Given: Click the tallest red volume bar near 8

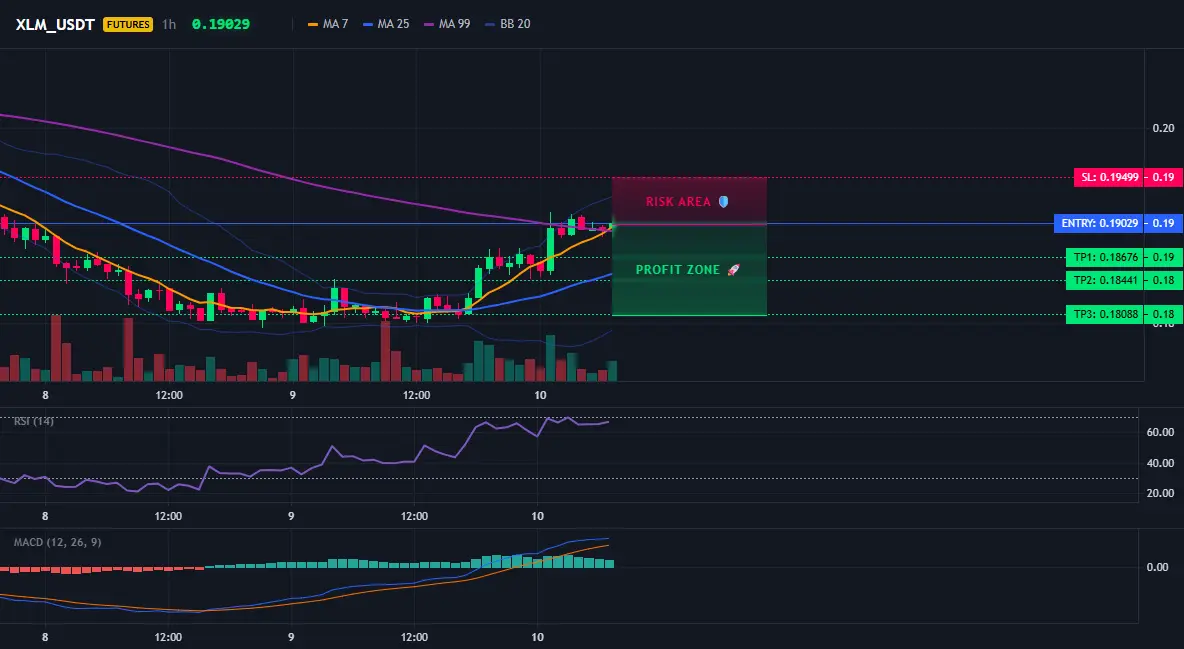Looking at the screenshot, I should pos(56,348).
